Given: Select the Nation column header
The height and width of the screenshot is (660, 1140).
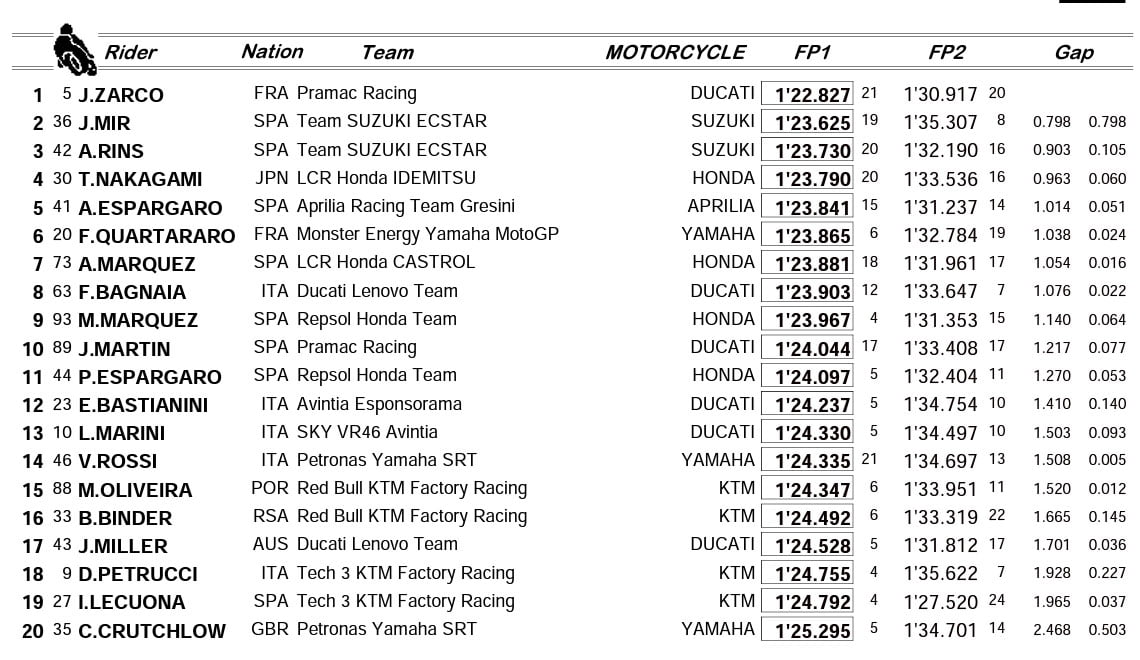Looking at the screenshot, I should [272, 52].
